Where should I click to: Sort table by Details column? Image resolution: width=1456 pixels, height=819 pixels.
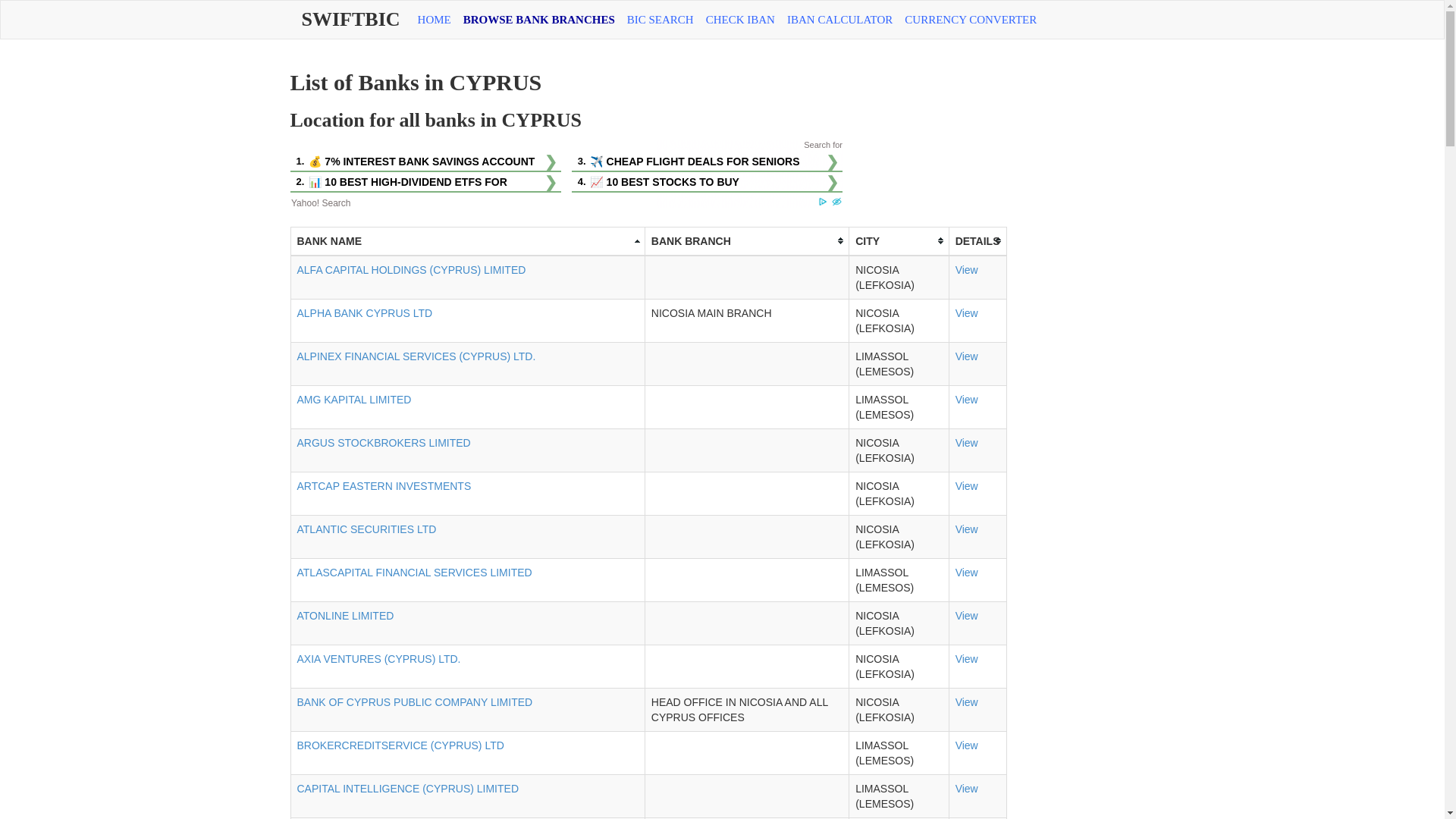tap(977, 241)
